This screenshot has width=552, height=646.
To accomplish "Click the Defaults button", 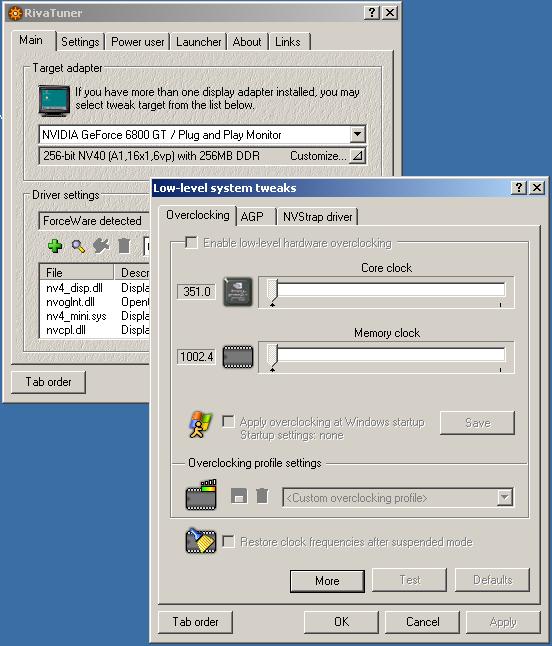I will tap(492, 580).
